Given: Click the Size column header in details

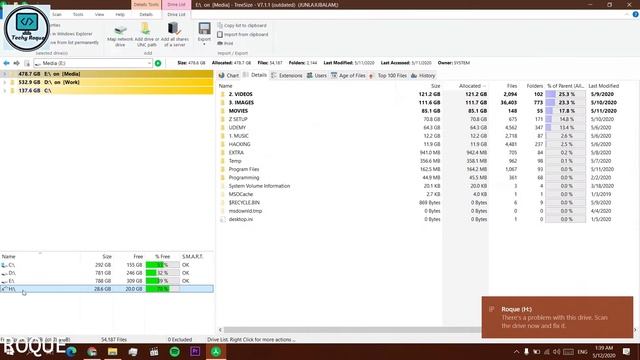Looking at the screenshot, I should coord(436,86).
